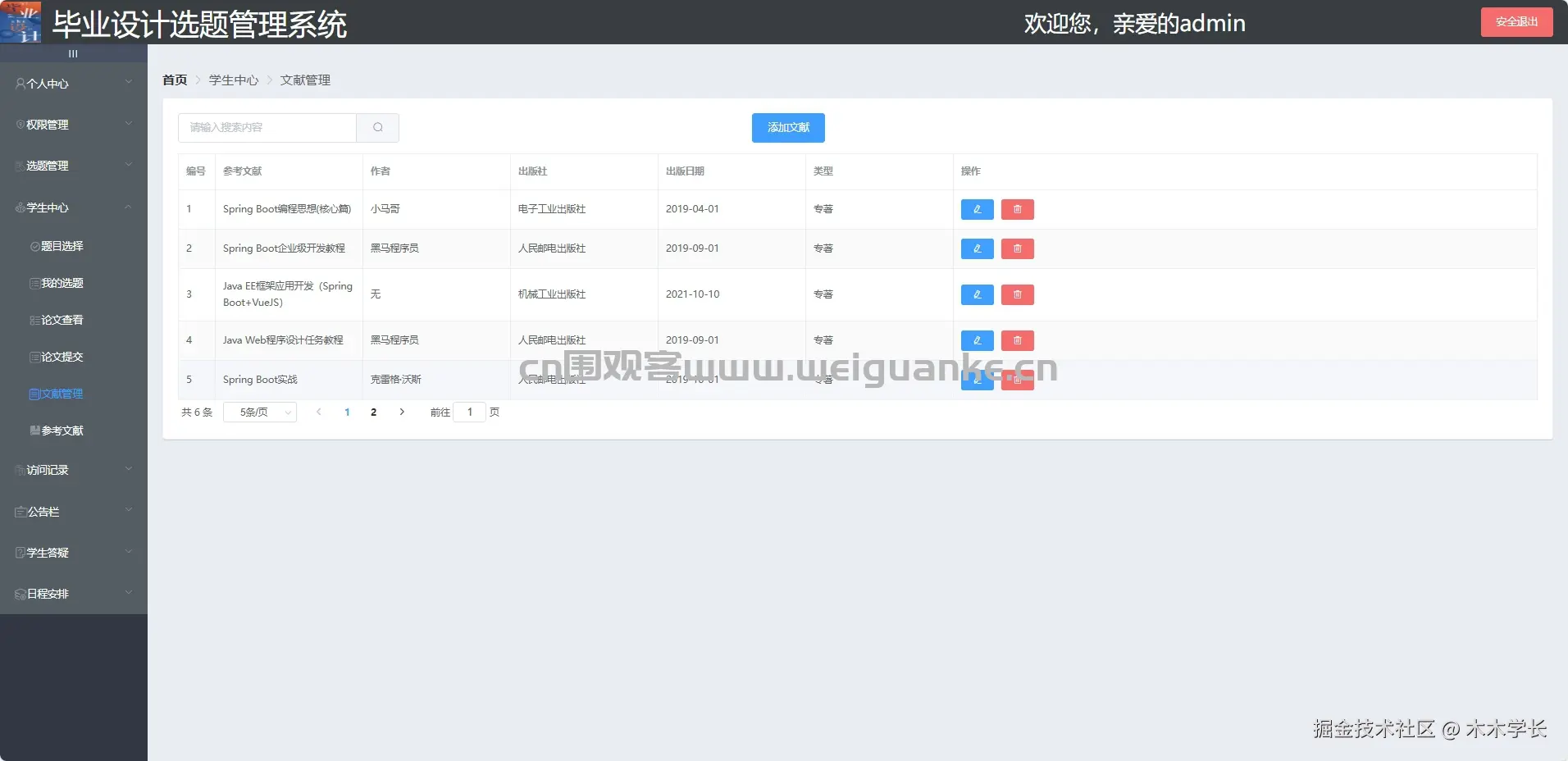Open 参考文献 submenu item

(74, 431)
